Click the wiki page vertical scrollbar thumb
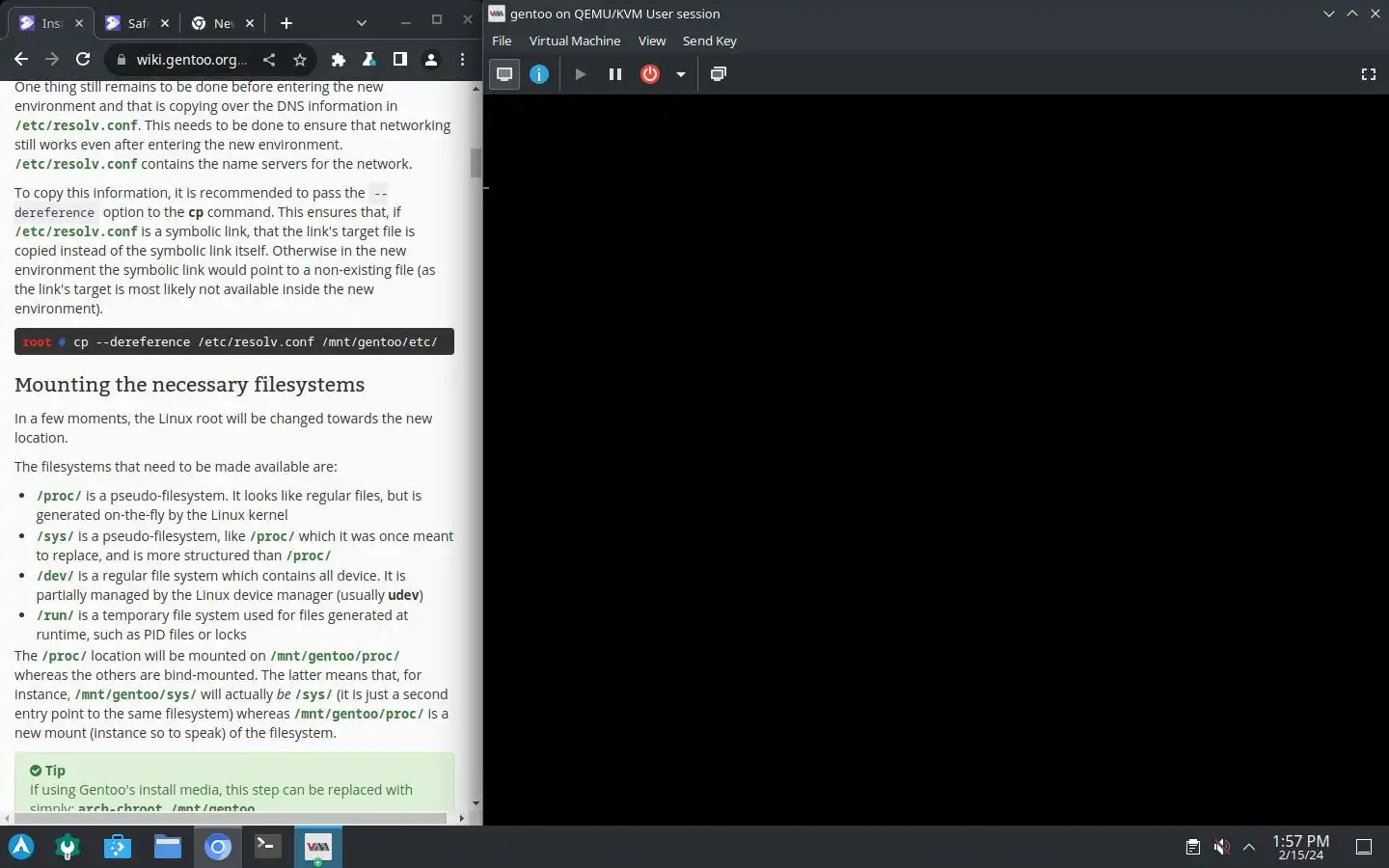 point(476,163)
